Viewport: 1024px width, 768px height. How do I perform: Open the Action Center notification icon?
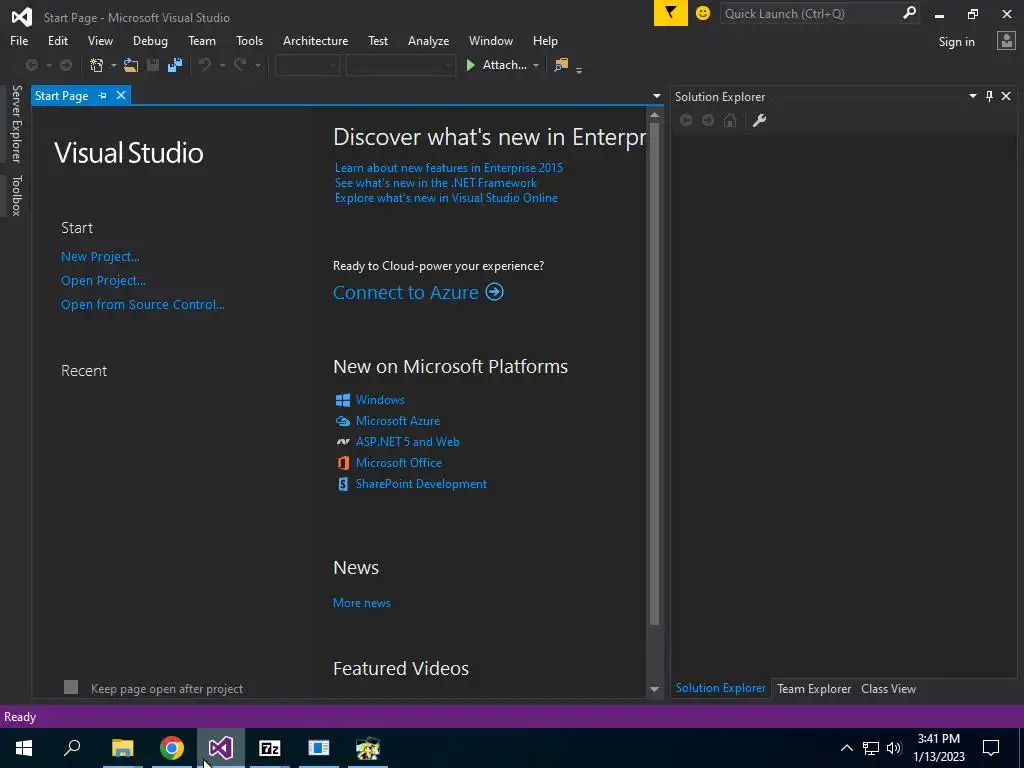991,748
